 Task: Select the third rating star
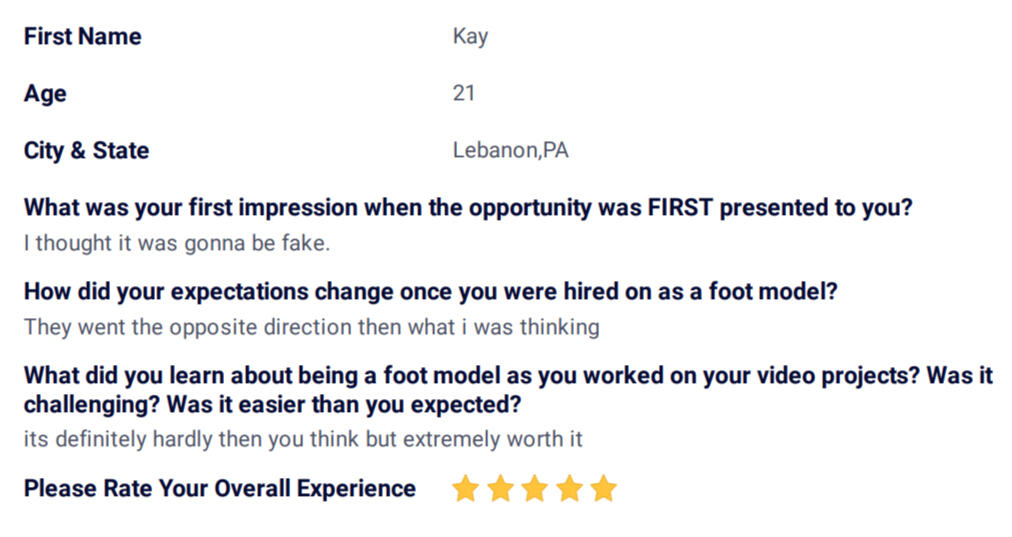535,489
